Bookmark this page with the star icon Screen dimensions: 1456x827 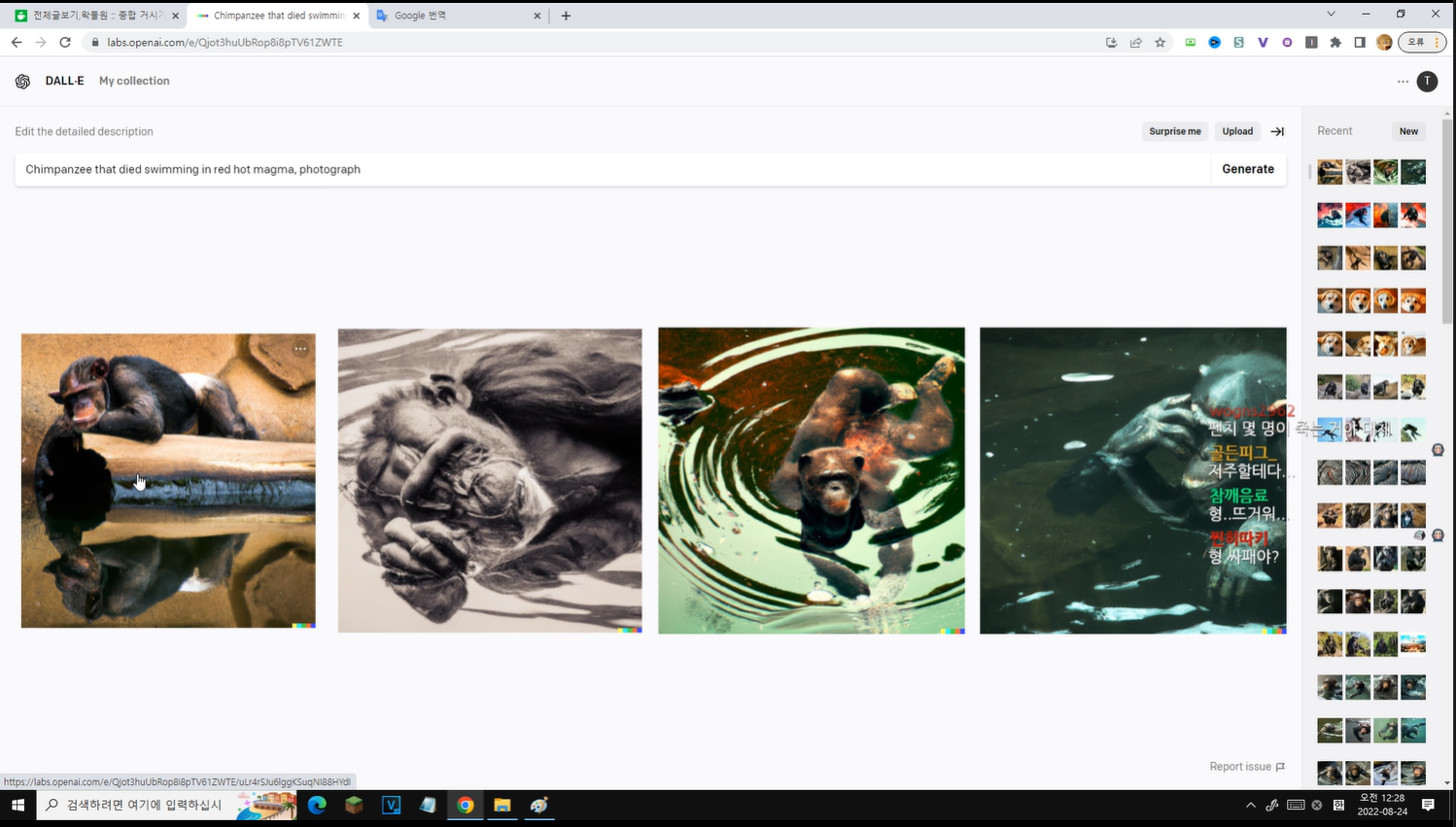1160,43
